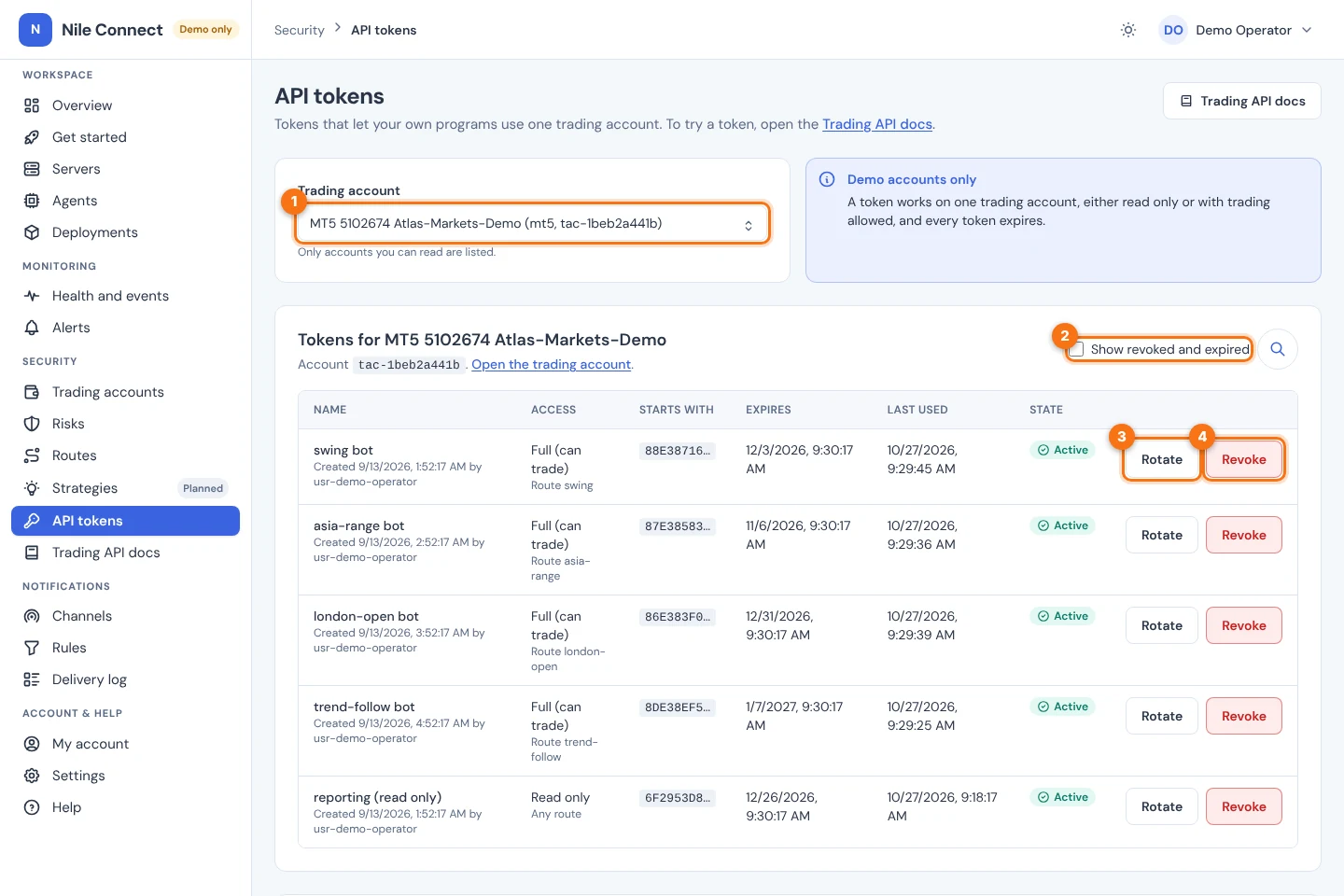Click the Get started rocket icon
Screen dimensions: 1344x896
32,137
